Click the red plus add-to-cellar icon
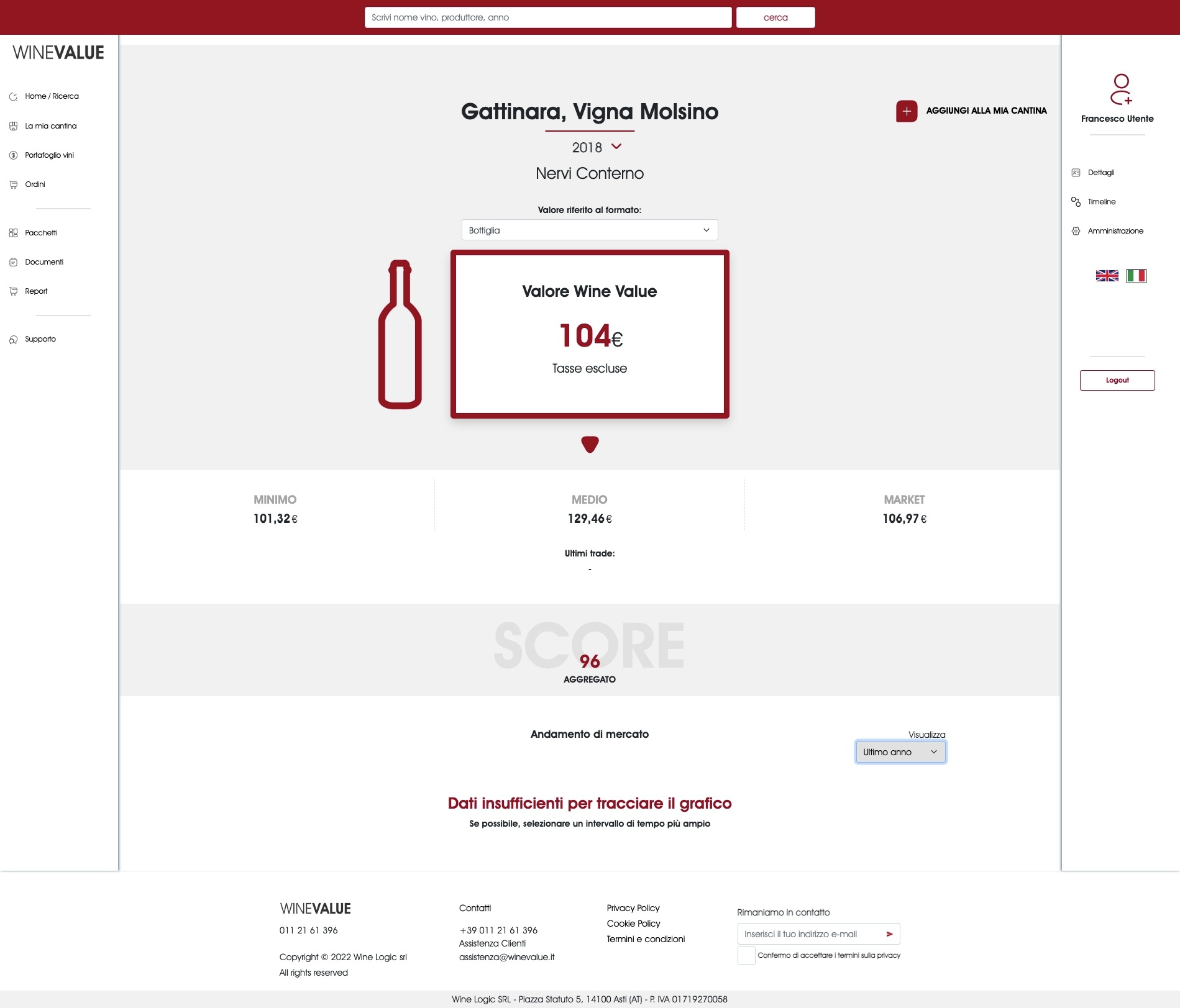Screen dimensions: 1180x1008 907,111
